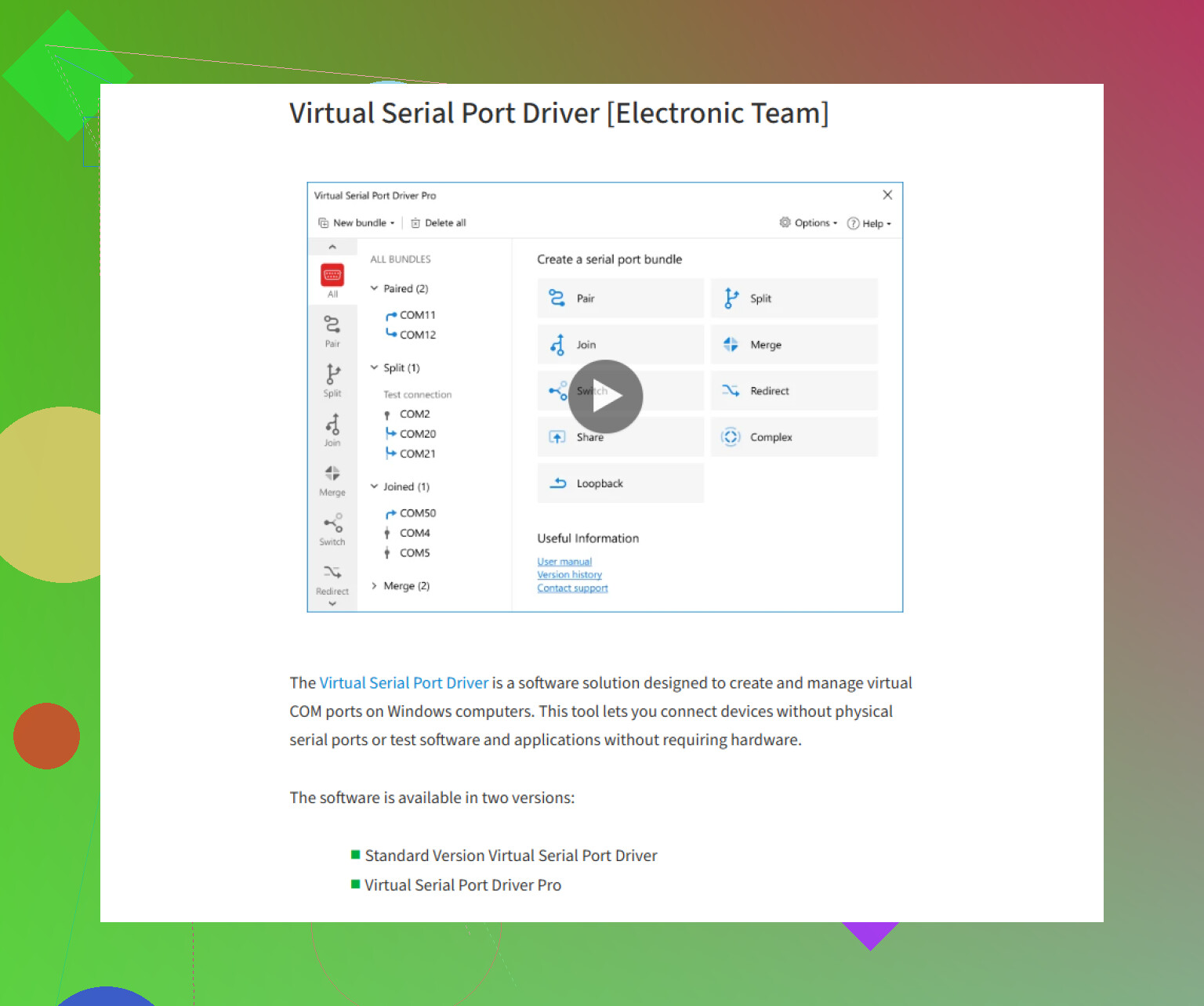Open the Version history link
The width and height of the screenshot is (1204, 1006).
[x=569, y=574]
